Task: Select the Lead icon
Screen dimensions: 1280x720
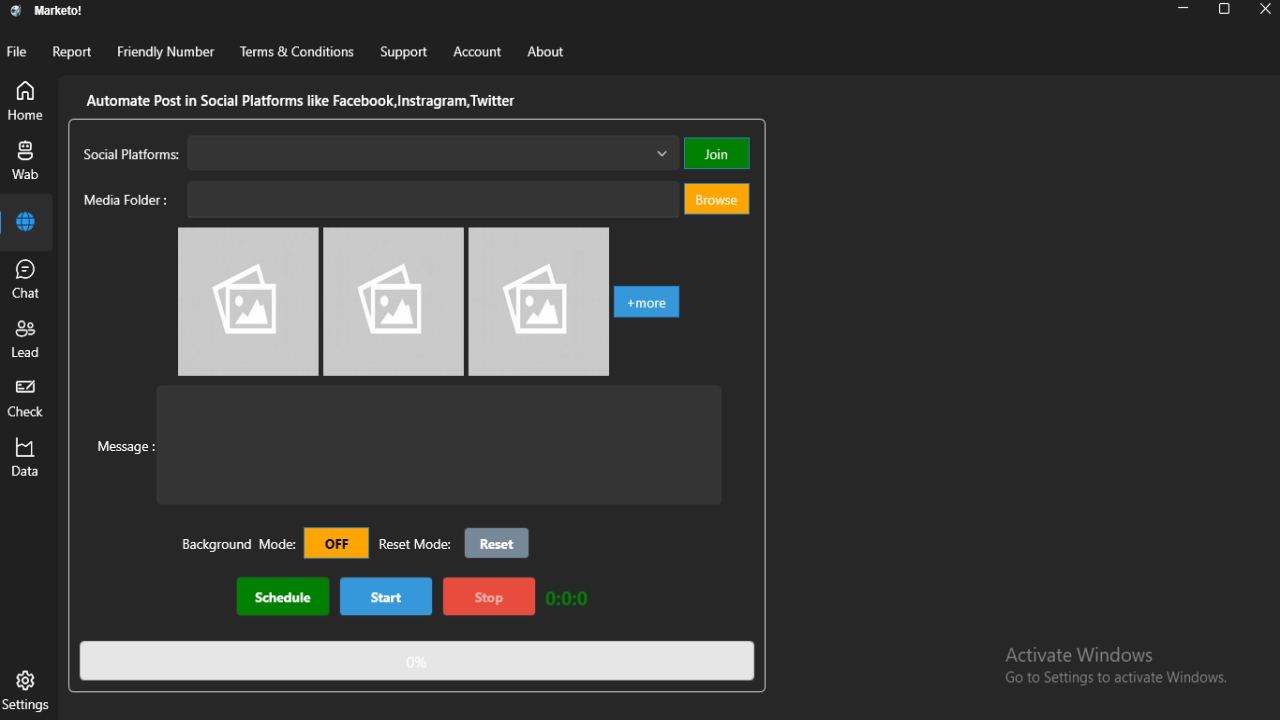Action: pyautogui.click(x=24, y=336)
